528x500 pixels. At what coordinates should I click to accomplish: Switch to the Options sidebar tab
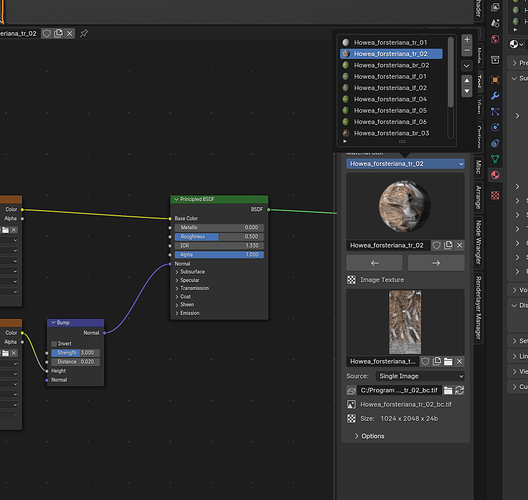[x=479, y=137]
